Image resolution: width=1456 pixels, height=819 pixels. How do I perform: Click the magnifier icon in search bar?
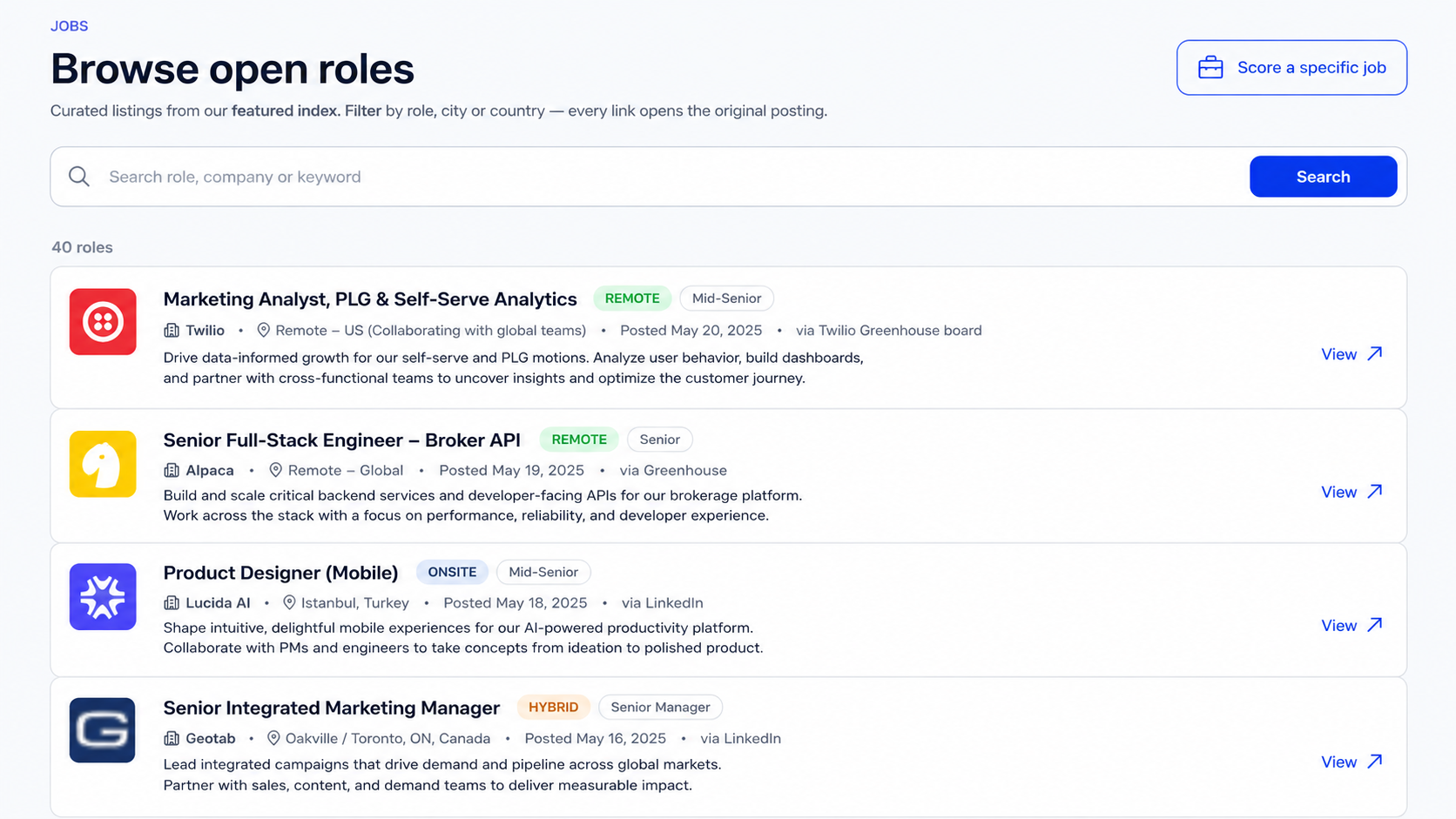point(79,177)
